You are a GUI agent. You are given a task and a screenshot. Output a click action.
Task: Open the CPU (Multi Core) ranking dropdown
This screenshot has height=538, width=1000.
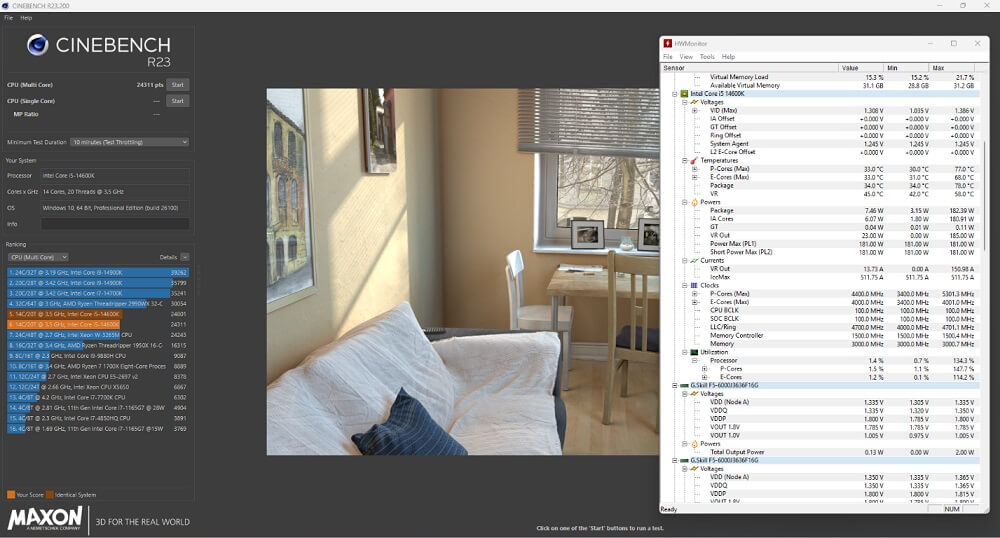point(37,257)
